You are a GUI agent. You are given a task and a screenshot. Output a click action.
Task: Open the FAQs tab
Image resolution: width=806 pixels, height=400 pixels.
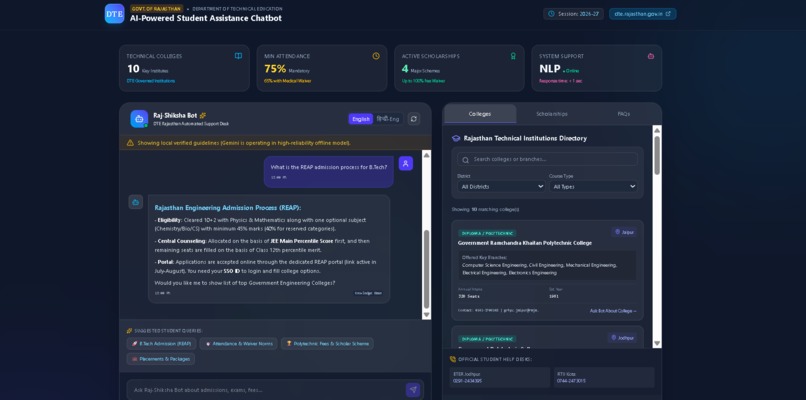(x=624, y=114)
